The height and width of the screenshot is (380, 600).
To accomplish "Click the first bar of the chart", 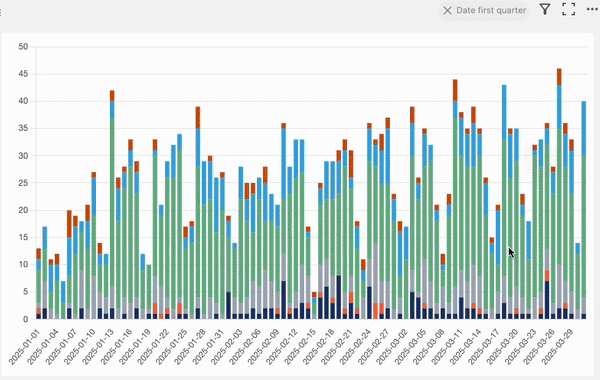I will point(39,284).
